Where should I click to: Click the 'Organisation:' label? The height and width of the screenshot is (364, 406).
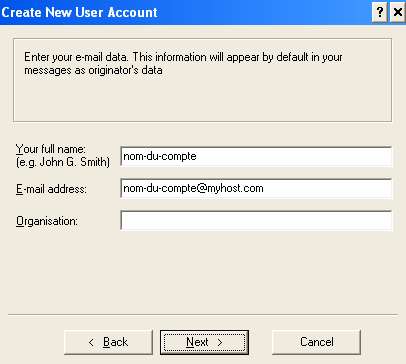47,221
